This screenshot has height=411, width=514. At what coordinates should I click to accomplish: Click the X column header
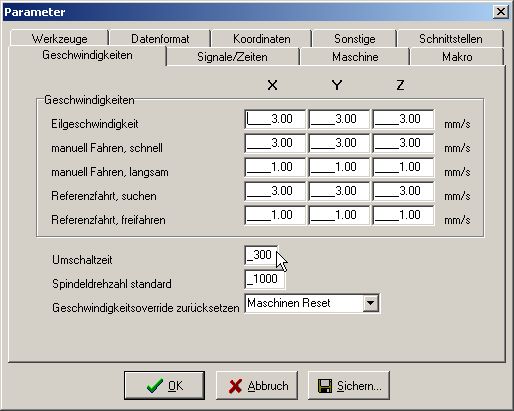click(272, 85)
